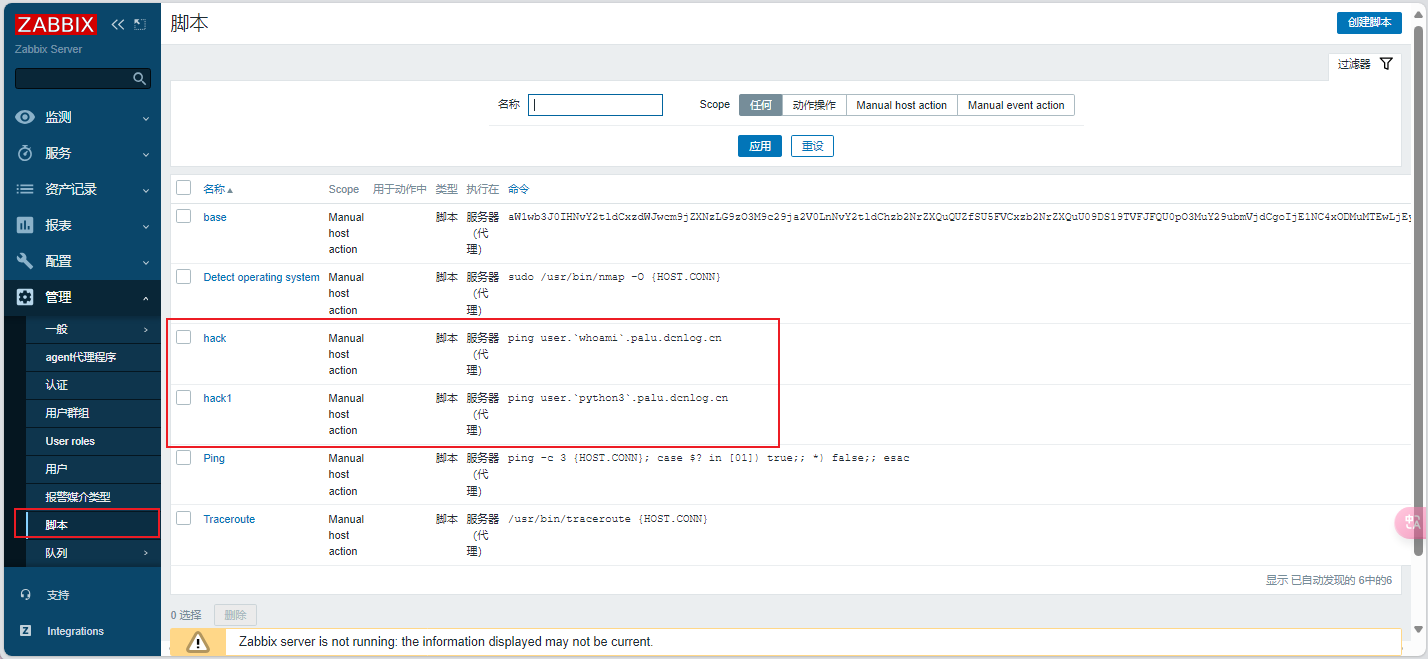This screenshot has width=1428, height=659.
Task: Select the 任何 scope option
Action: pos(760,105)
